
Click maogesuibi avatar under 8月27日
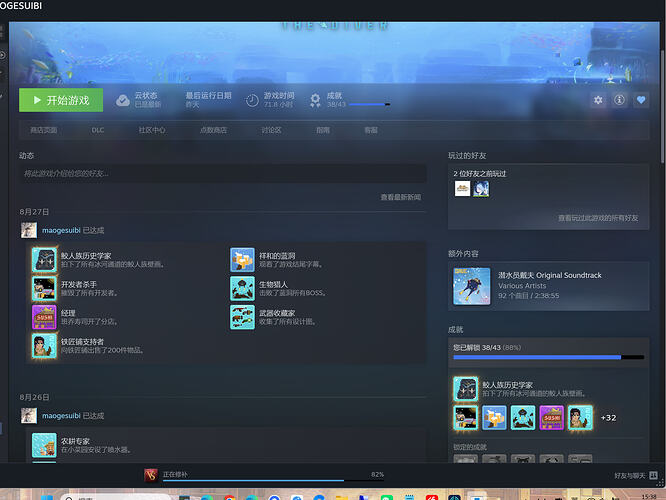click(x=29, y=230)
